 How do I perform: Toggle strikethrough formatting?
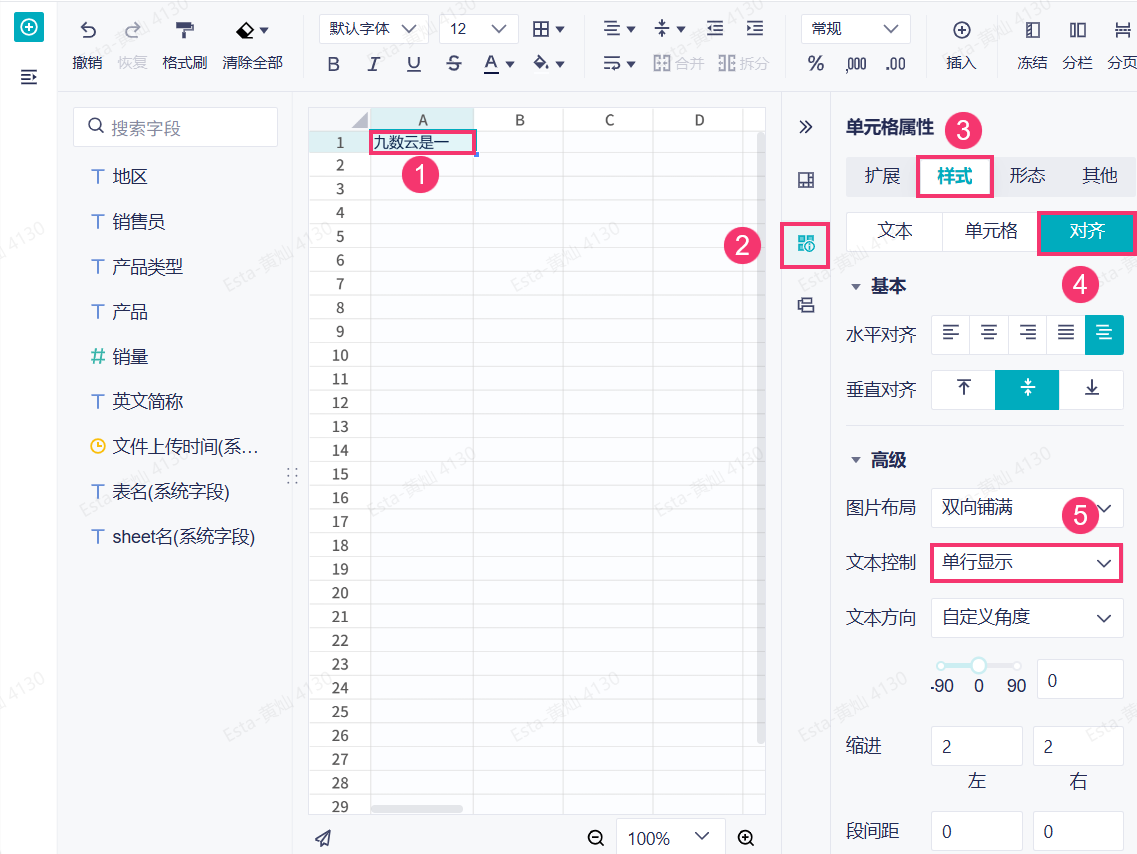pos(454,64)
